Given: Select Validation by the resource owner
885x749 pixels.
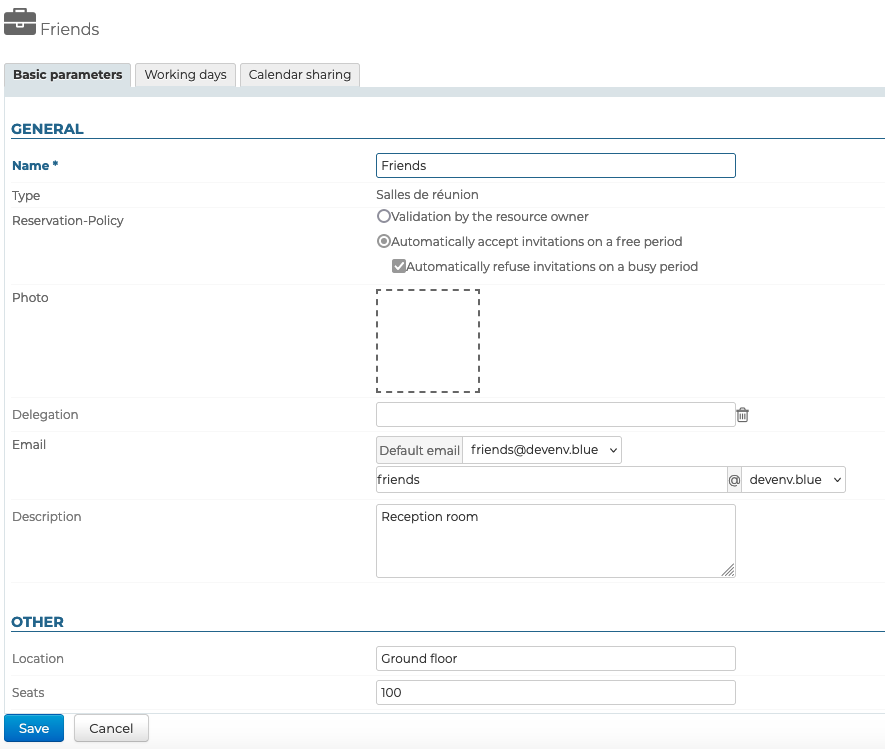Looking at the screenshot, I should (x=383, y=216).
